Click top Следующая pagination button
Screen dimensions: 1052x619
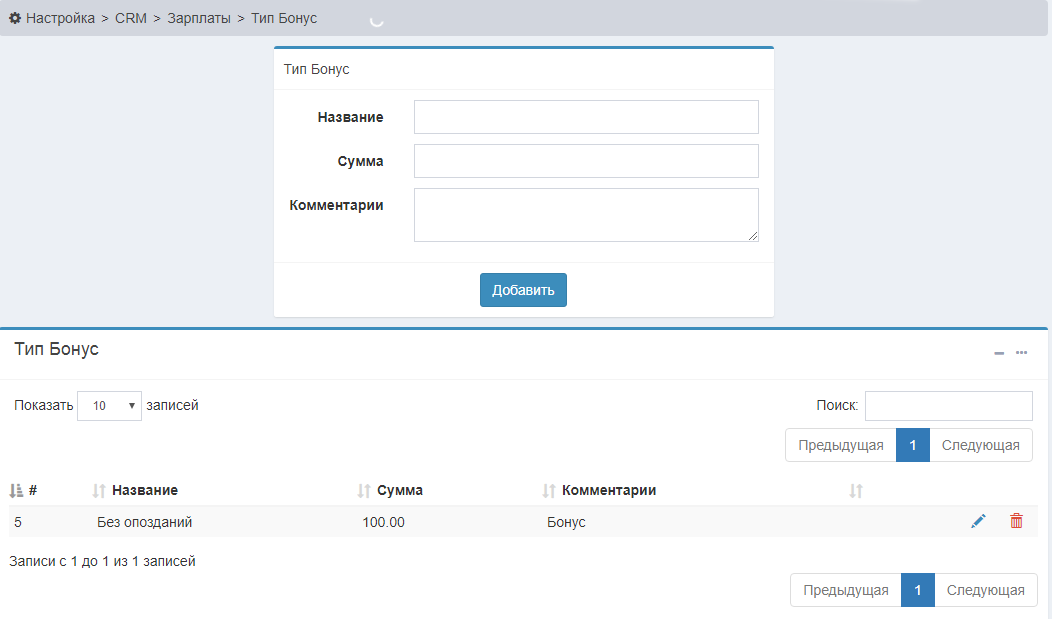tap(980, 445)
